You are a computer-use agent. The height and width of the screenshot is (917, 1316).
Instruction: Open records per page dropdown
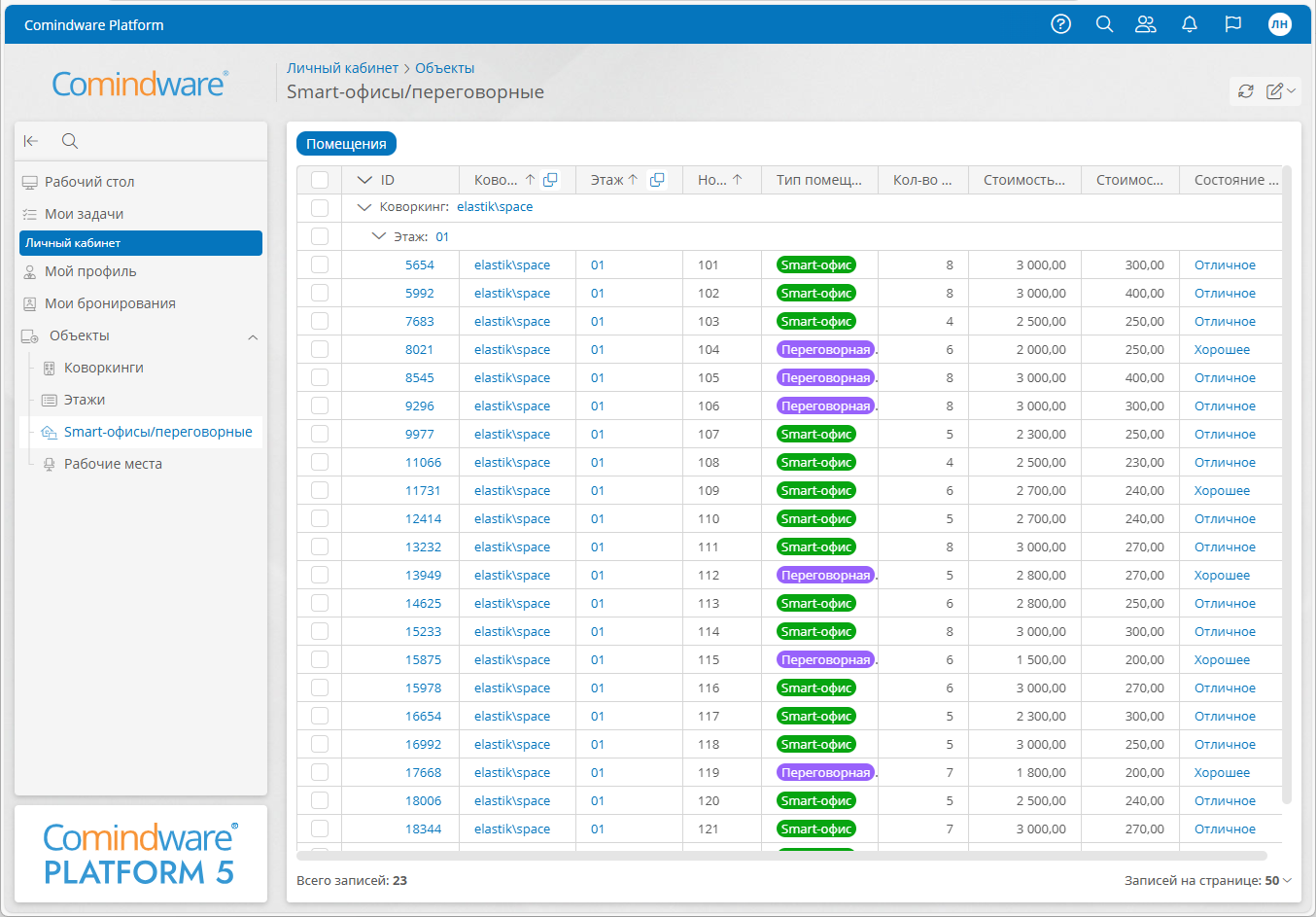[1279, 880]
